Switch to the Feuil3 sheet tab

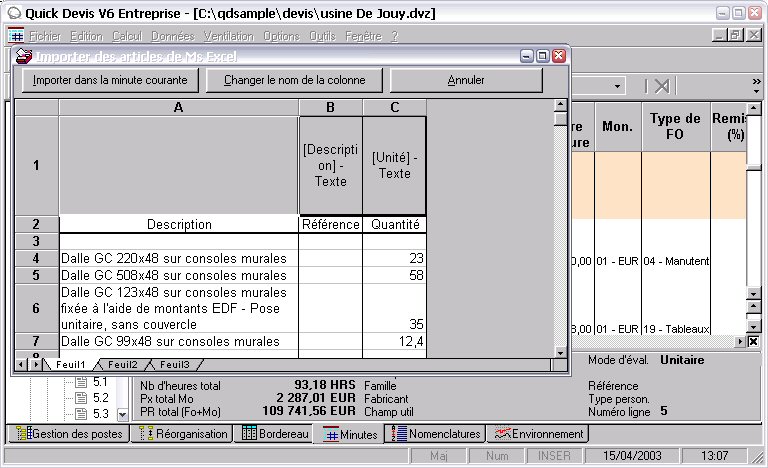[x=174, y=365]
